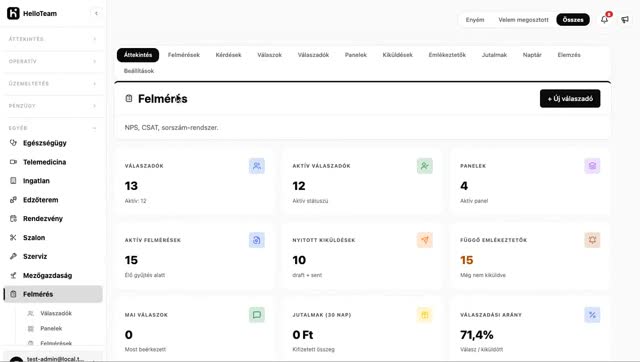Open the Jutalmak tab
Screen dimensions: 640x362
494,55
